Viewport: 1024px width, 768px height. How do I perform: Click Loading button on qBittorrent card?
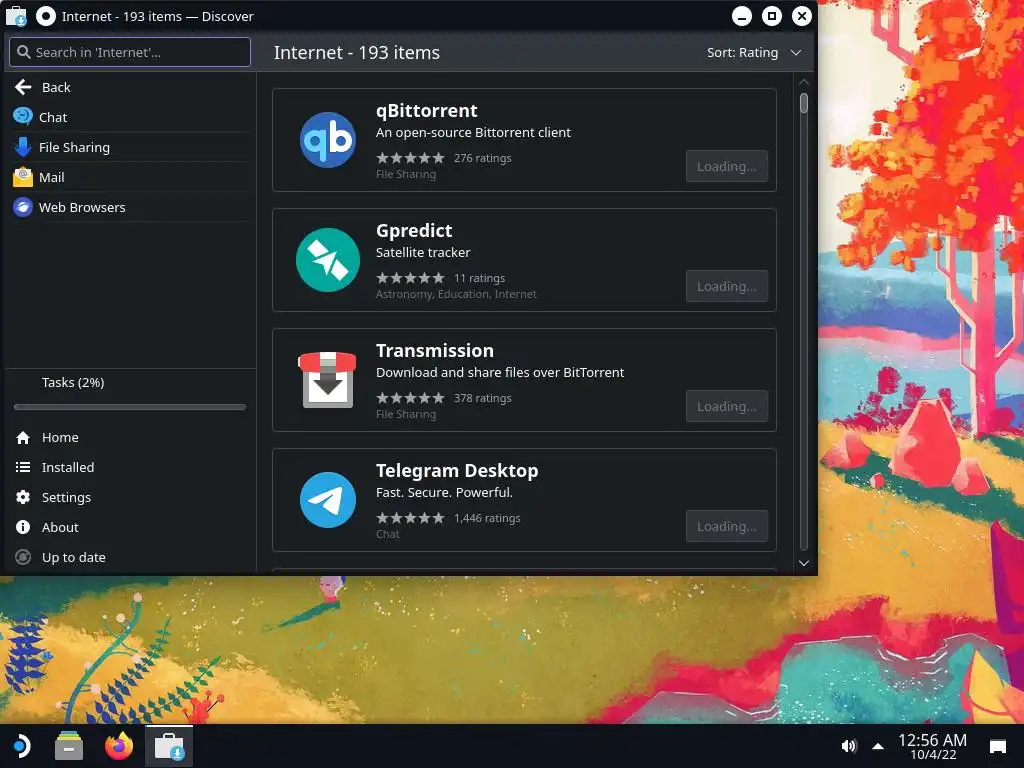click(727, 167)
